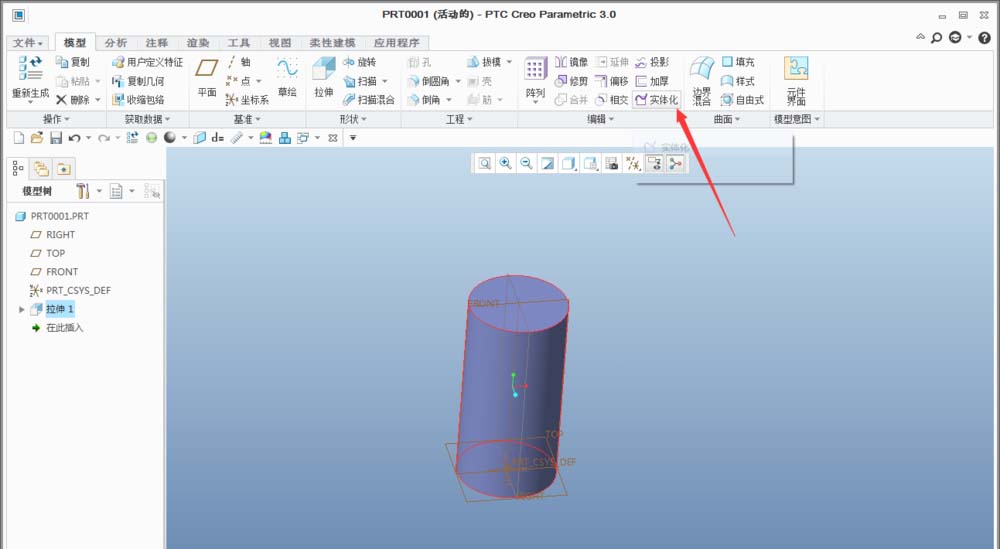
Task: Select the 投影 (Project) tool
Action: click(652, 62)
